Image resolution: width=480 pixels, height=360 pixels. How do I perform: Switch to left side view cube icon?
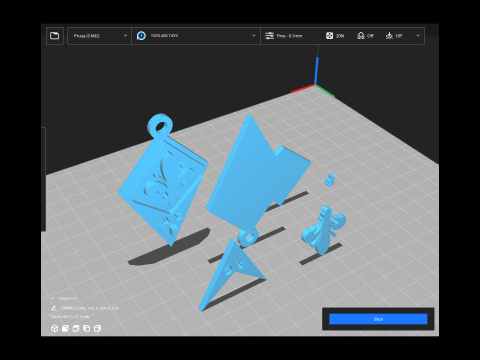pyautogui.click(x=87, y=329)
